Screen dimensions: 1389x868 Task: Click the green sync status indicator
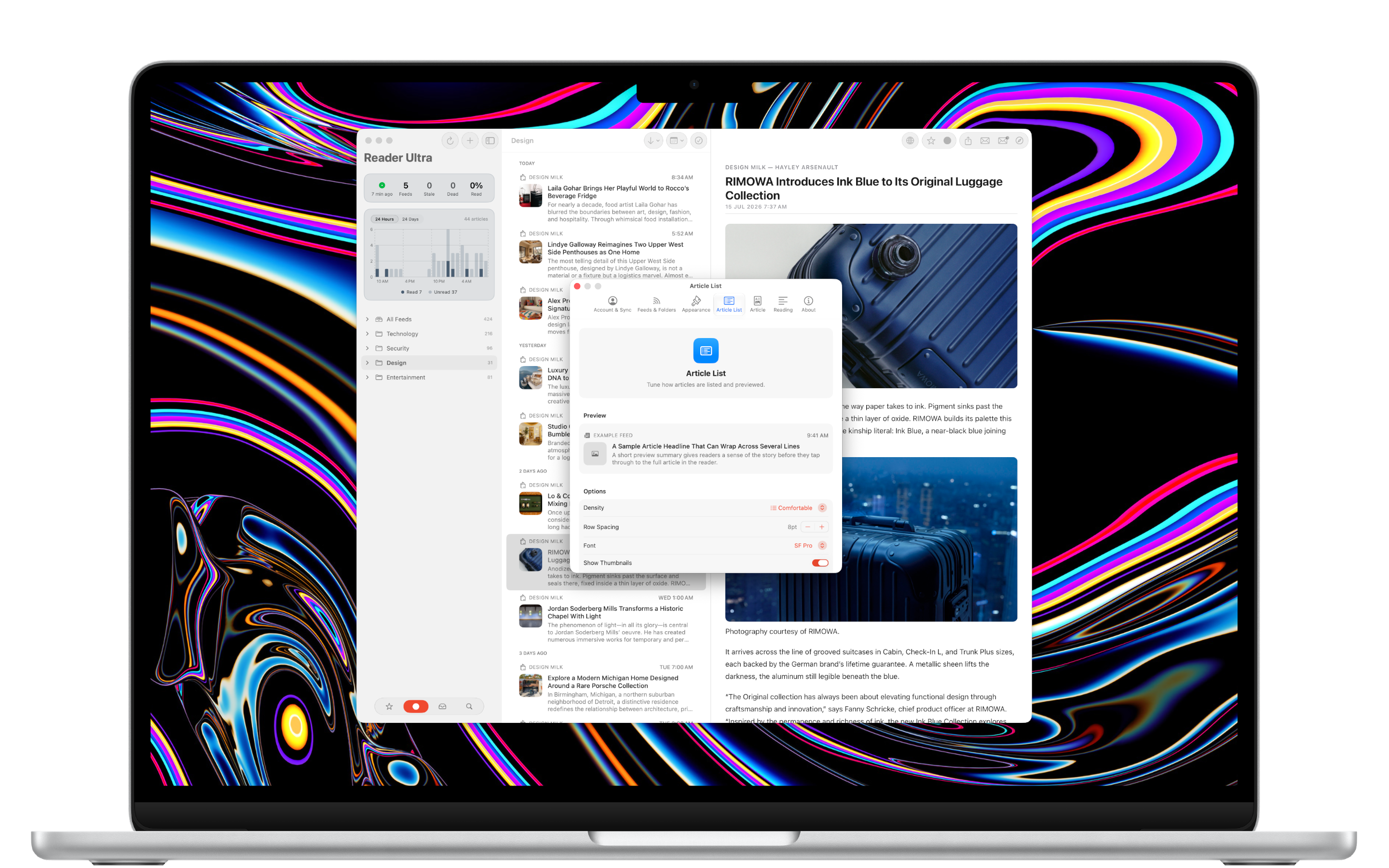[381, 186]
